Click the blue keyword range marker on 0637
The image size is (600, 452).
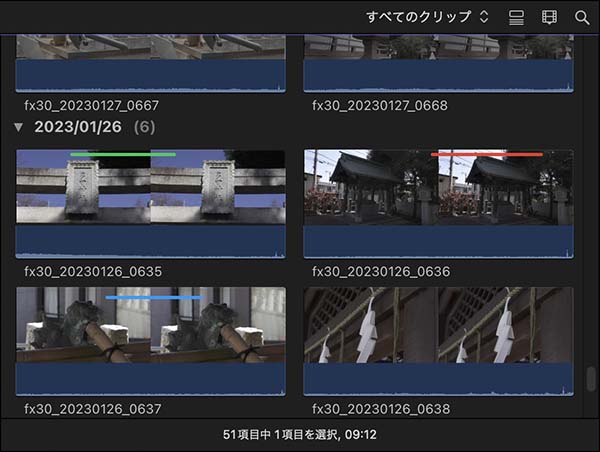coord(154,297)
